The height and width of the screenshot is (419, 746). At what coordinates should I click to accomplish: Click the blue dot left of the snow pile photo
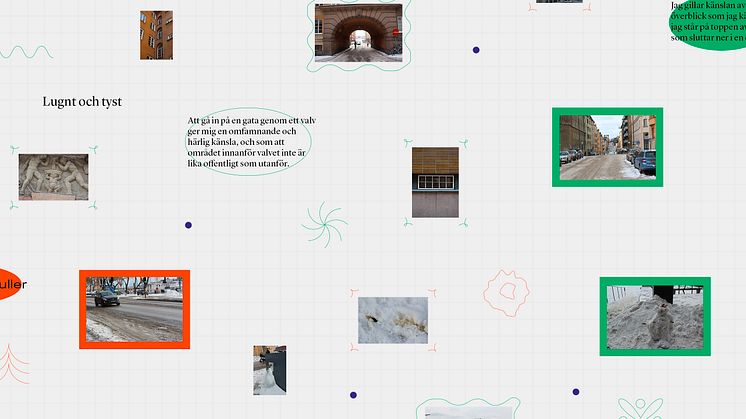coord(575,392)
